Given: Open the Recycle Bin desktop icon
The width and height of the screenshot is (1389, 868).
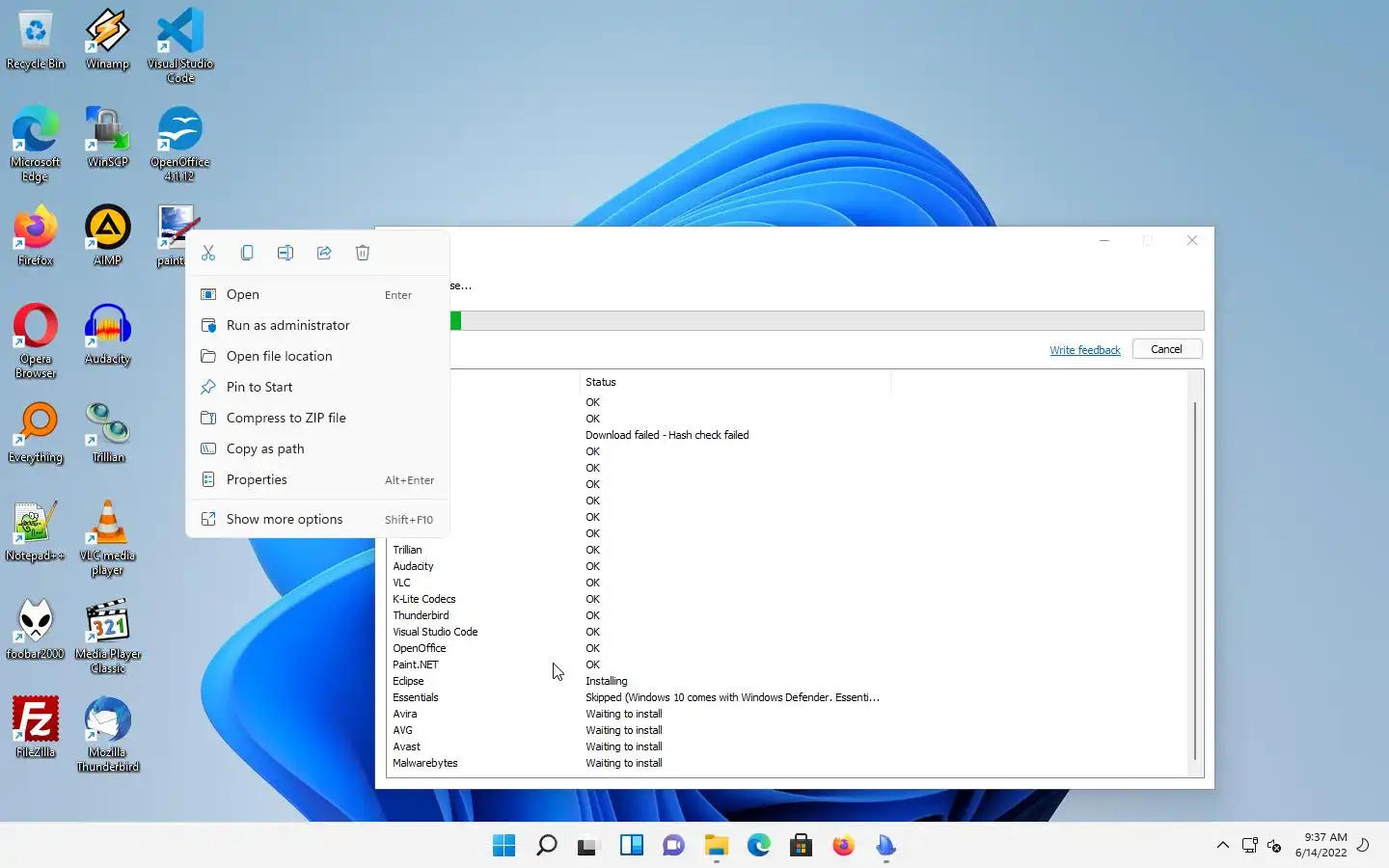Looking at the screenshot, I should point(36,41).
